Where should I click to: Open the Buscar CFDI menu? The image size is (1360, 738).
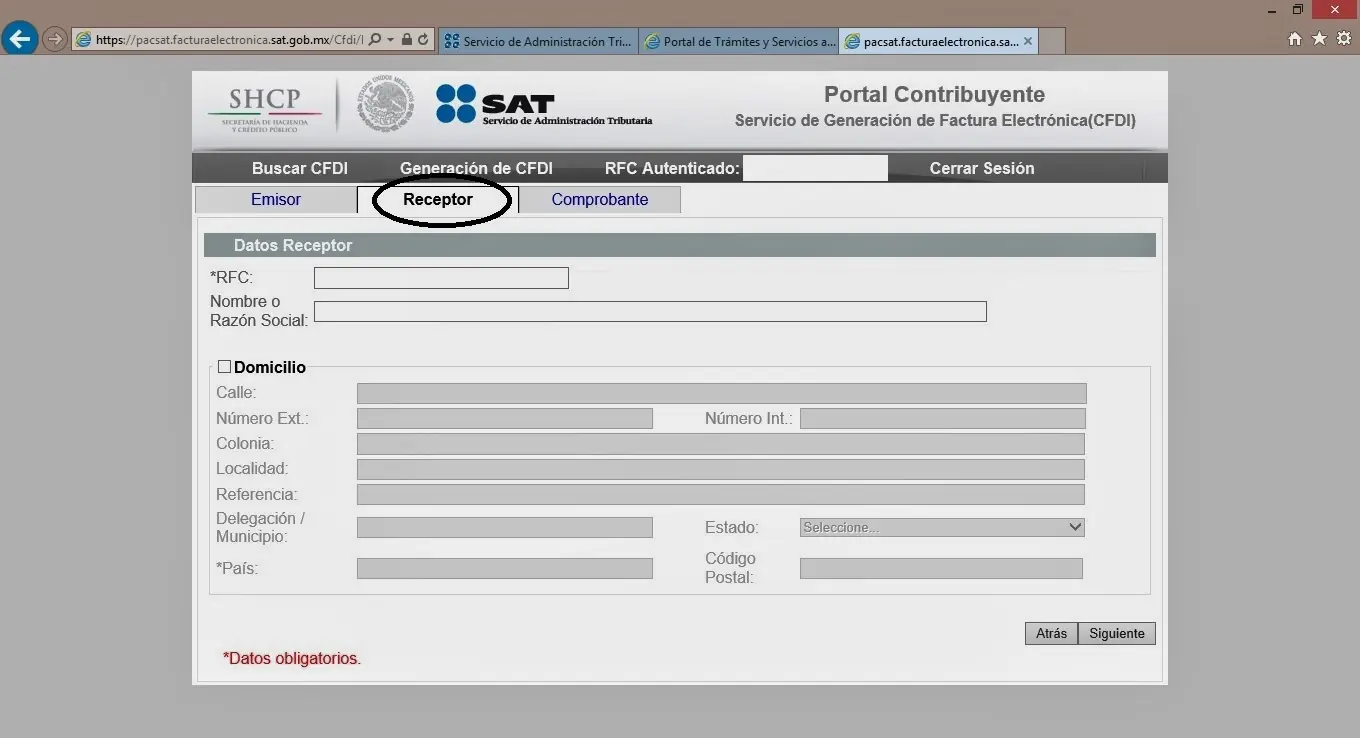(300, 168)
